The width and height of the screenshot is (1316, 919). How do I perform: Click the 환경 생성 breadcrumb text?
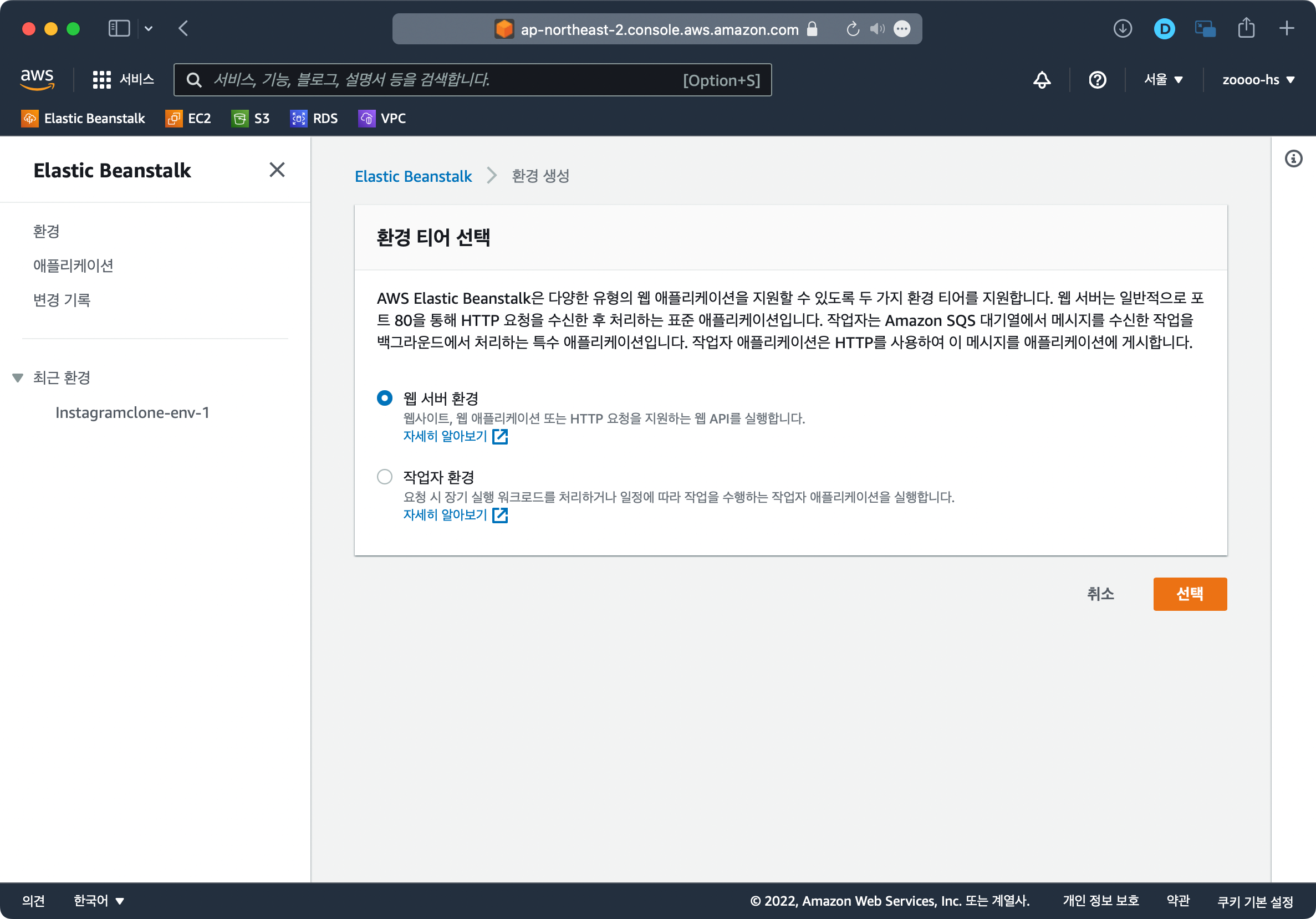click(540, 176)
